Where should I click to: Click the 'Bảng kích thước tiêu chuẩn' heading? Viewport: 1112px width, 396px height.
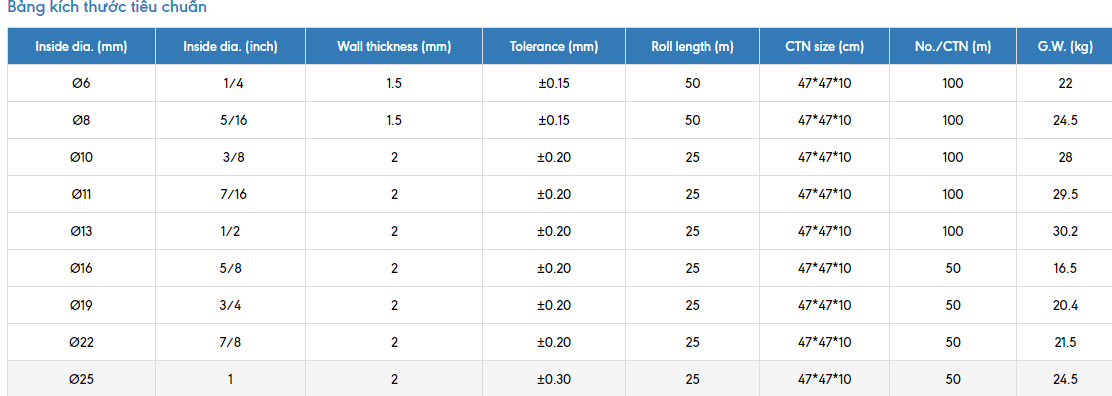(107, 8)
